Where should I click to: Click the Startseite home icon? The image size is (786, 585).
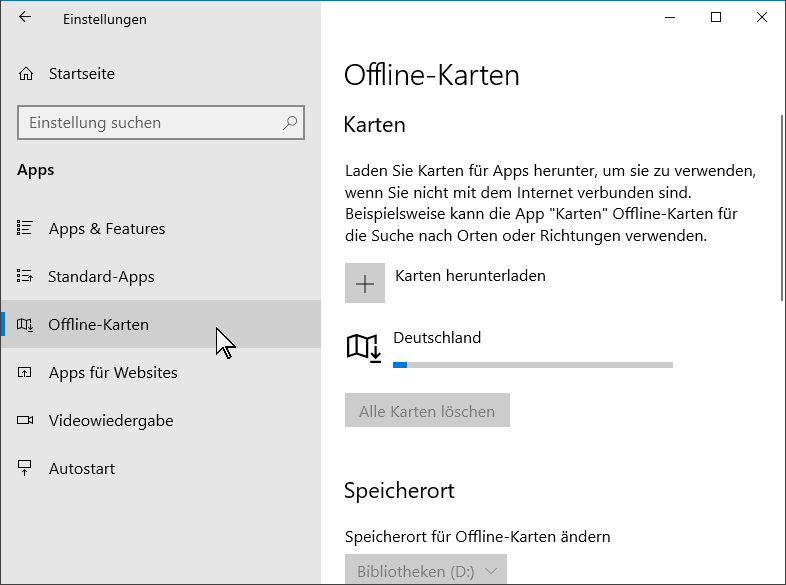click(x=26, y=74)
